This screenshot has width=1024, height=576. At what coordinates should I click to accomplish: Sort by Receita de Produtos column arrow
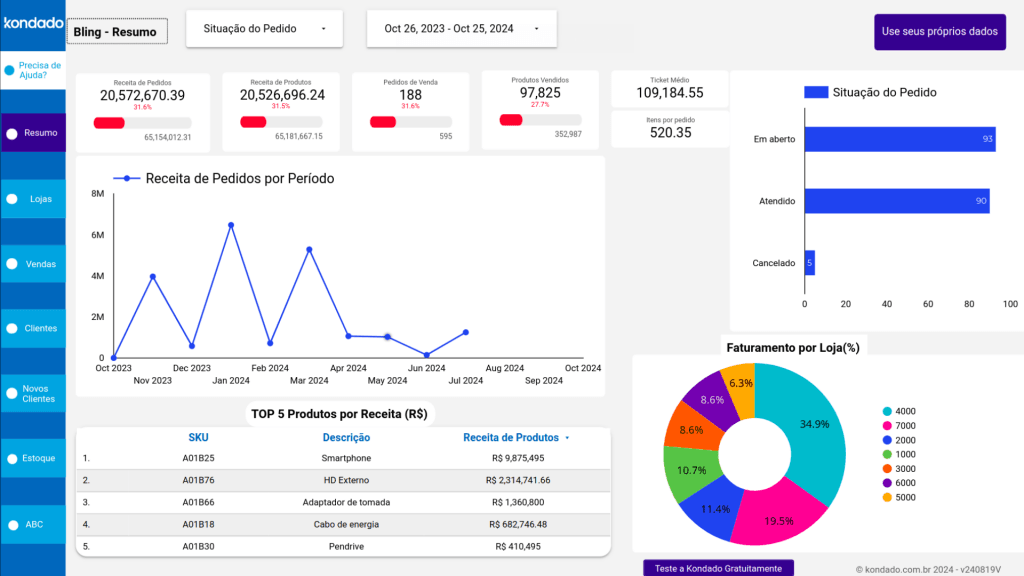(x=568, y=438)
